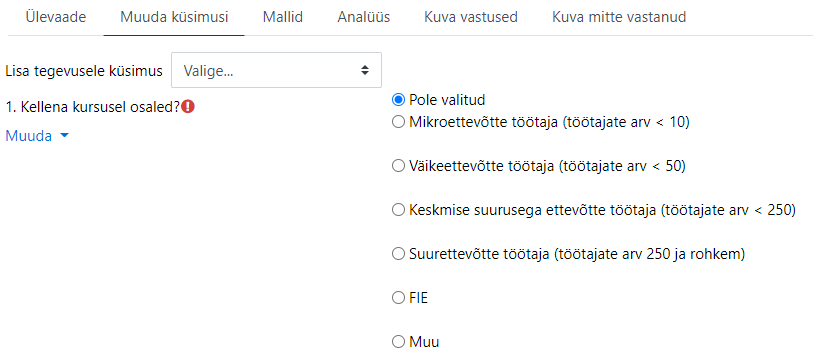Open the Valige question type dropdown
This screenshot has height=361, width=813.
pos(276,70)
